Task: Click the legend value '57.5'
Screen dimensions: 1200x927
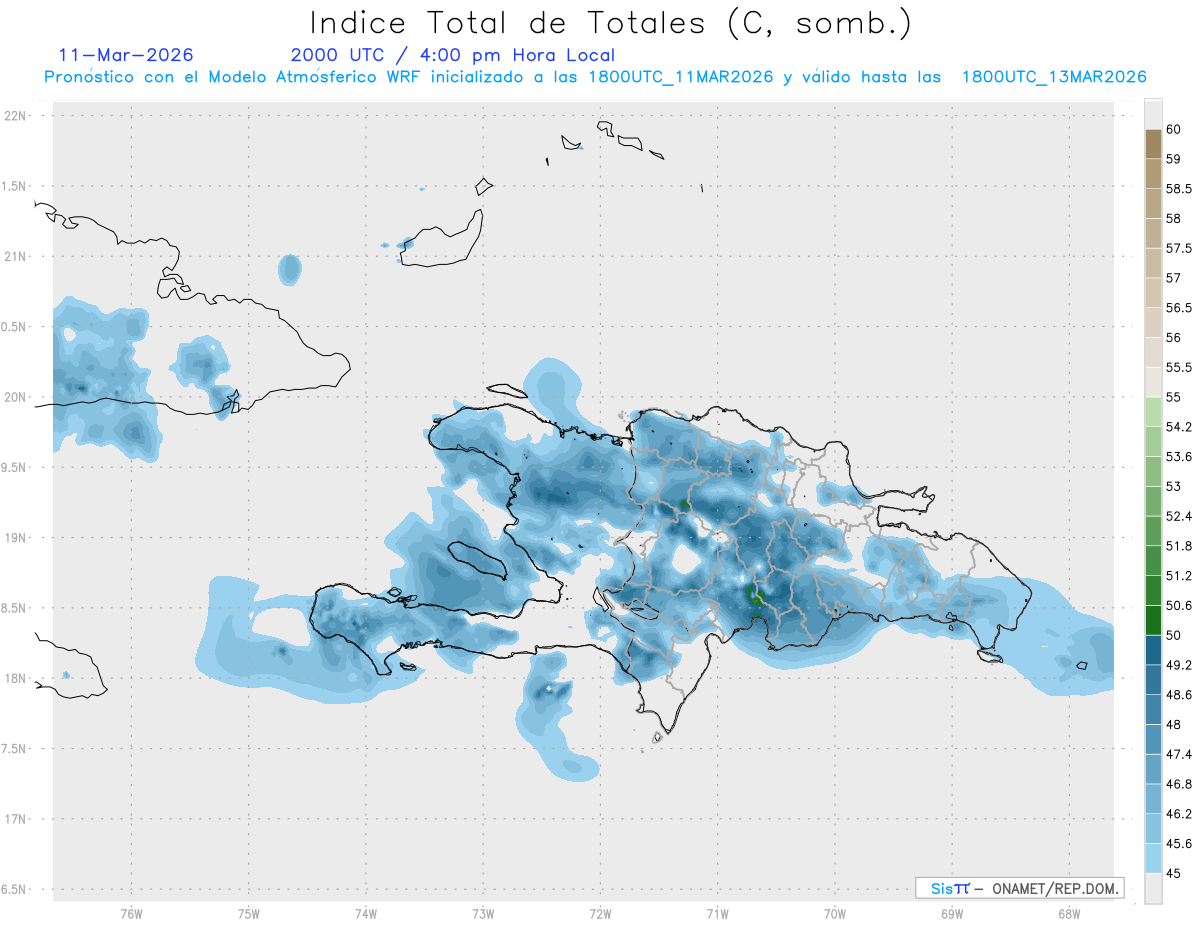Action: coord(1178,248)
